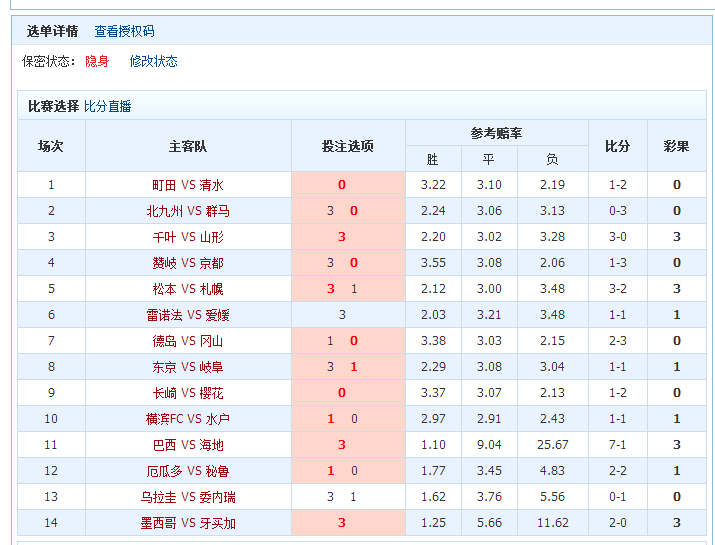Click the 隐身 privacy status text
Screen dimensions: 715x545
tap(97, 61)
